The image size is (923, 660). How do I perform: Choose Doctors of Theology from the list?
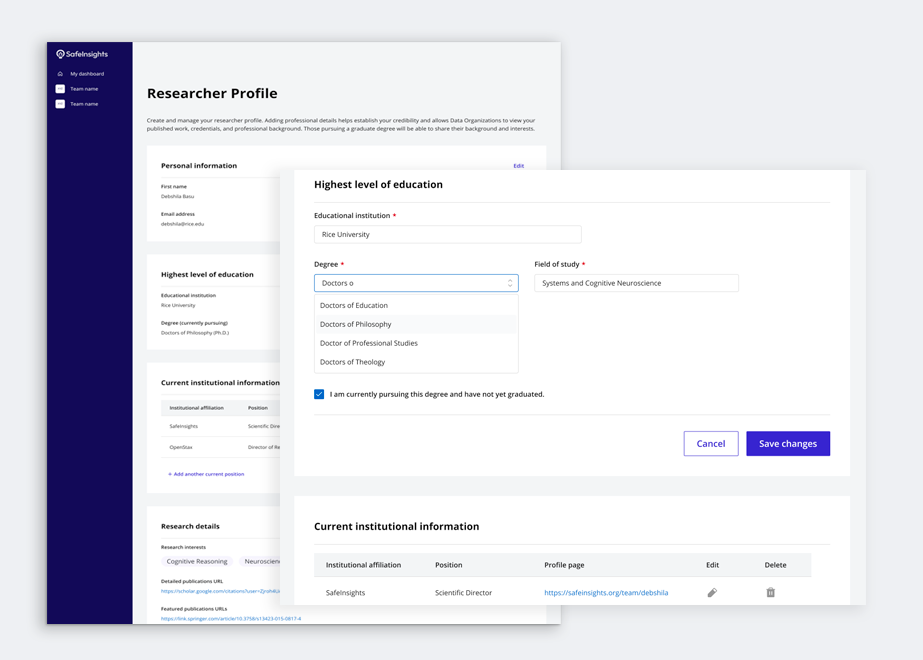click(416, 362)
